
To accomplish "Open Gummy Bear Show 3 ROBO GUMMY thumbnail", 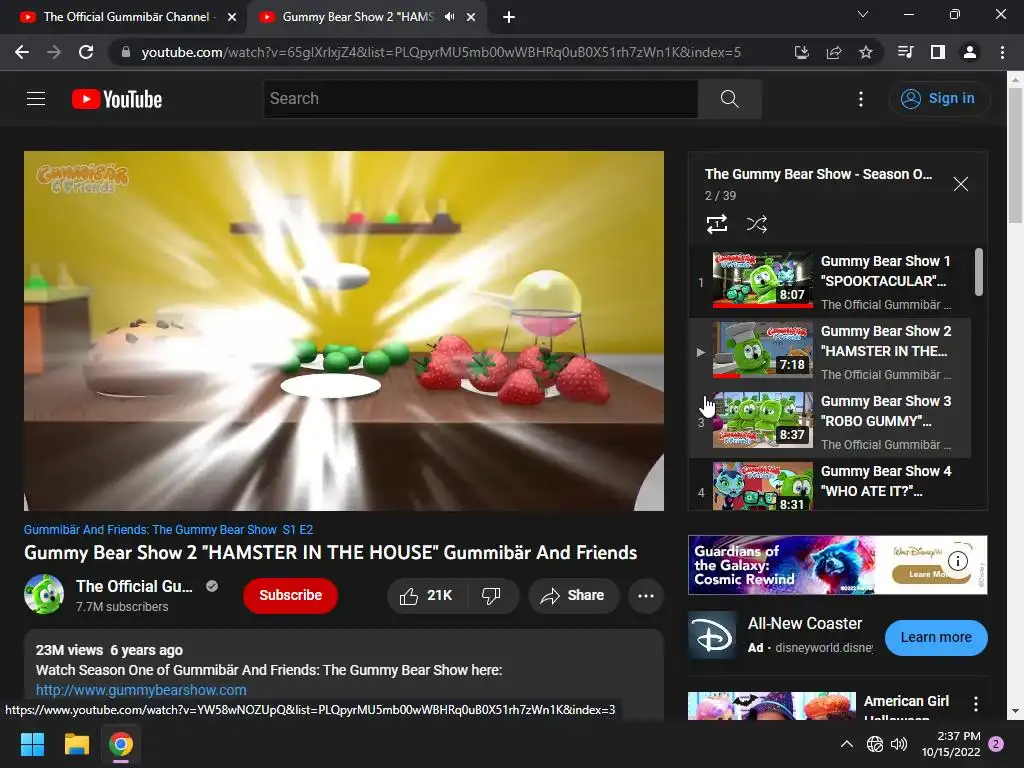I will 762,420.
